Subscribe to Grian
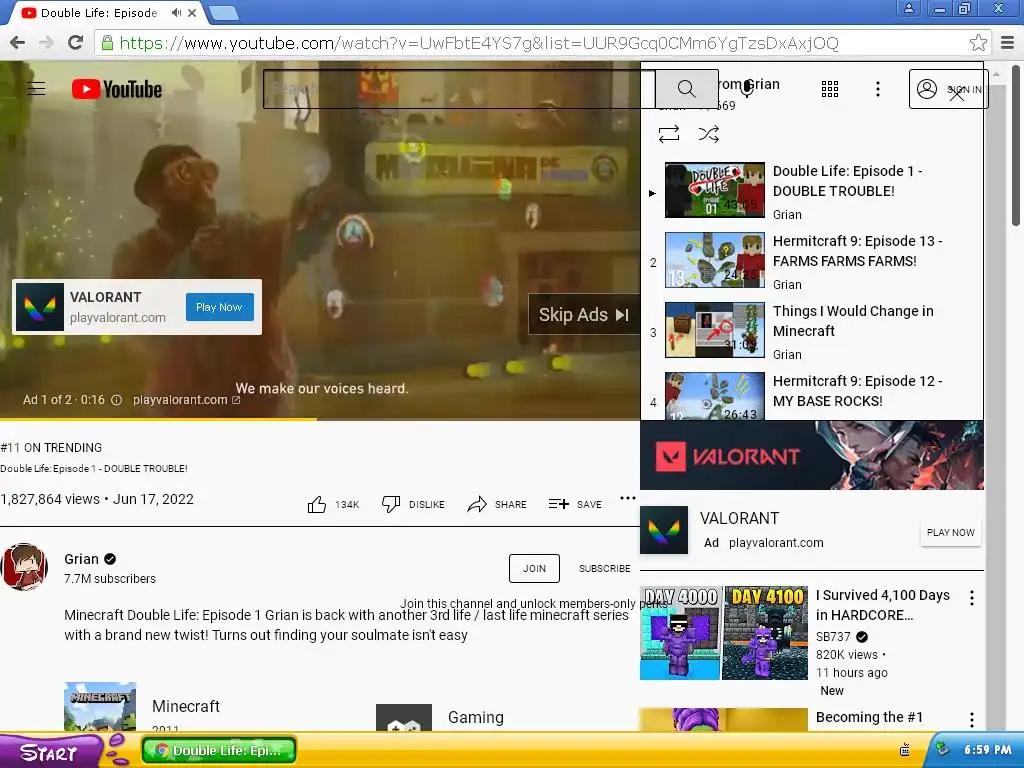Screen dimensions: 1024x768 (605, 568)
